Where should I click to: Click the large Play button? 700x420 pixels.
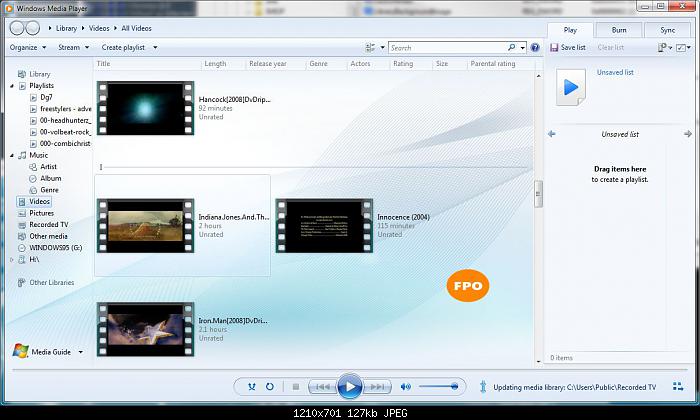click(350, 387)
